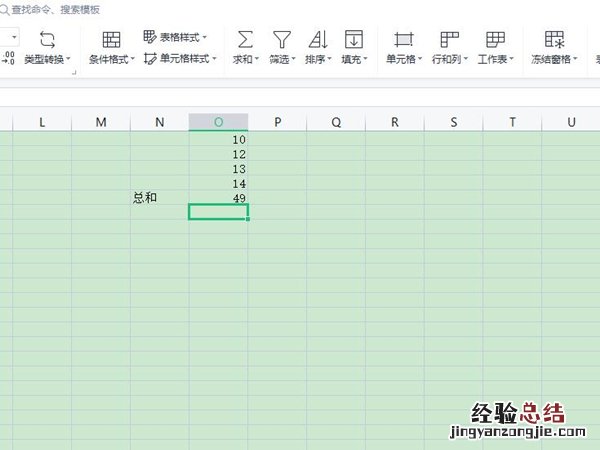Open the conditional formatting (条件格式) icon
The image size is (600, 450).
[x=111, y=39]
